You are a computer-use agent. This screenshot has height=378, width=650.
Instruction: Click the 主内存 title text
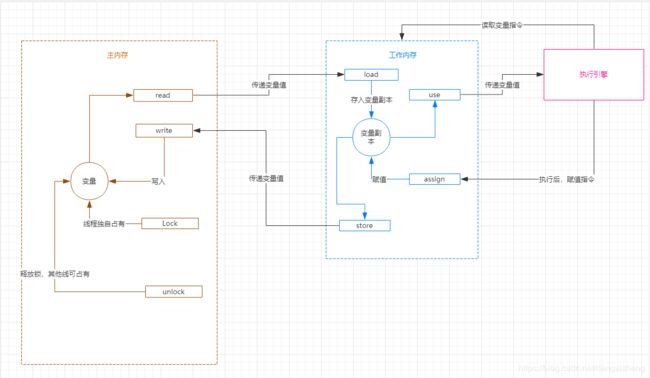coord(118,55)
